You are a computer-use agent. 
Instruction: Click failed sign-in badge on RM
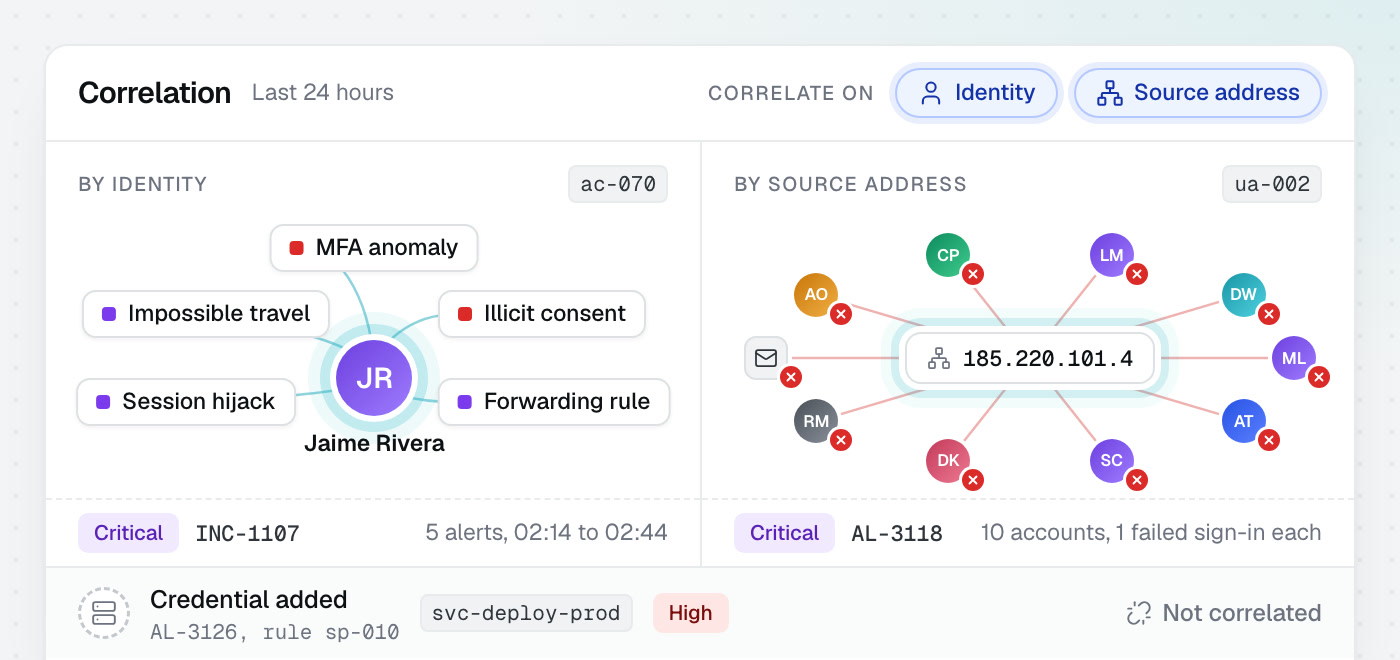point(841,440)
